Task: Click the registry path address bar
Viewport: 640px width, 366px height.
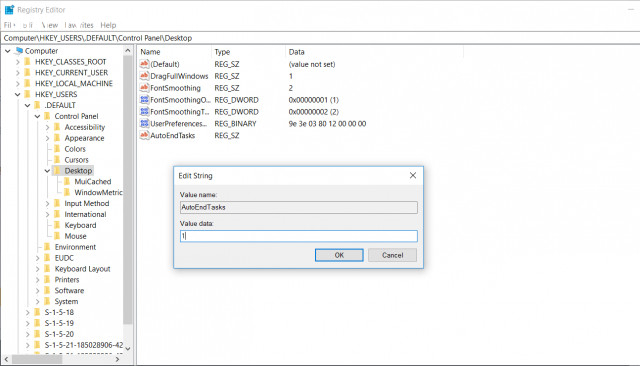Action: pyautogui.click(x=320, y=38)
